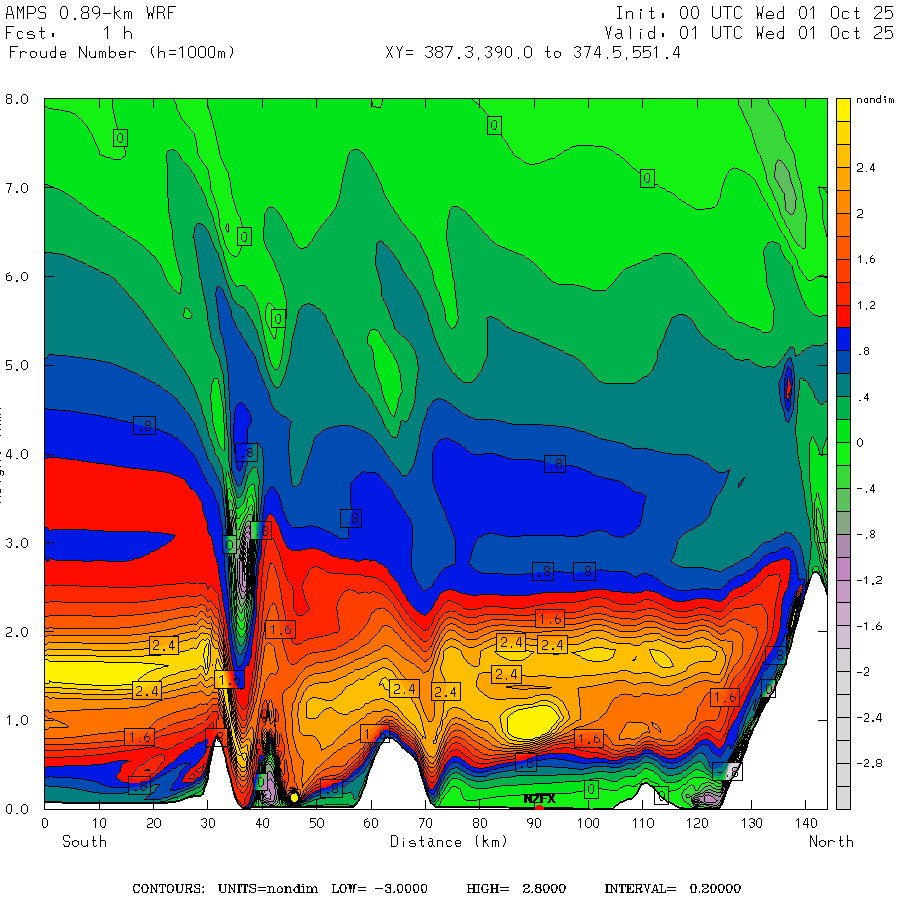The height and width of the screenshot is (900, 900).
Task: Click the 'Init: 00 UTC Wed 01 Oct 25' text
Action: (754, 13)
